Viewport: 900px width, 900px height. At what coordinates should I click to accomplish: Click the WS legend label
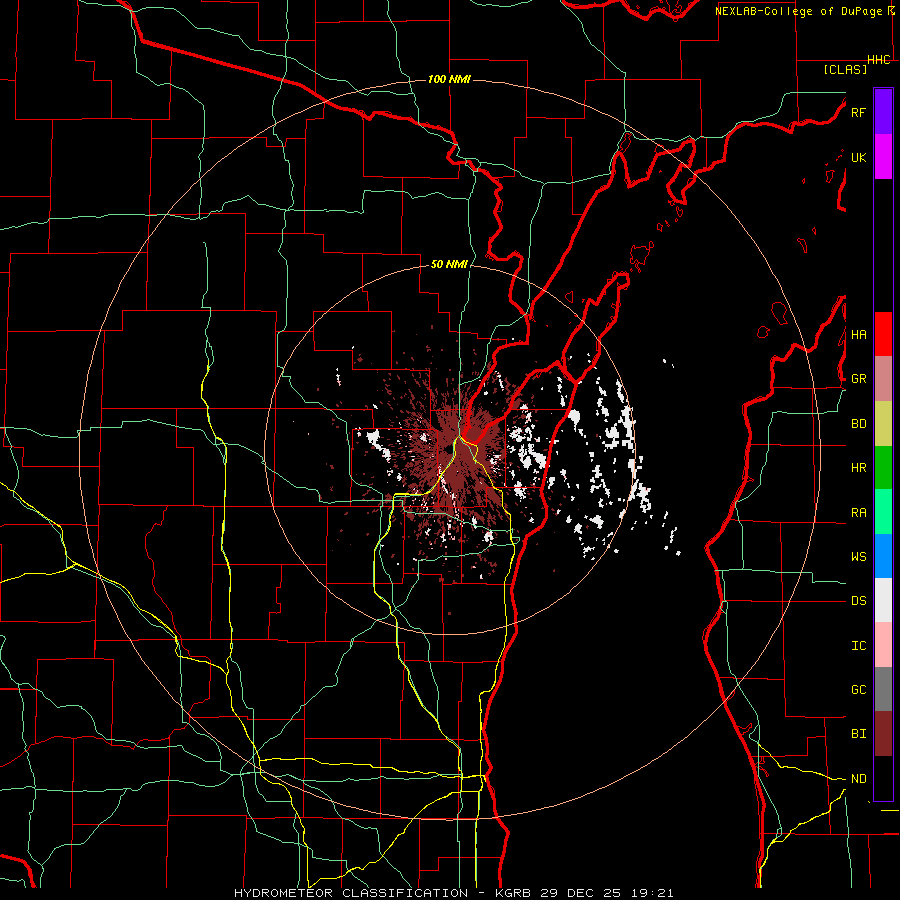858,557
